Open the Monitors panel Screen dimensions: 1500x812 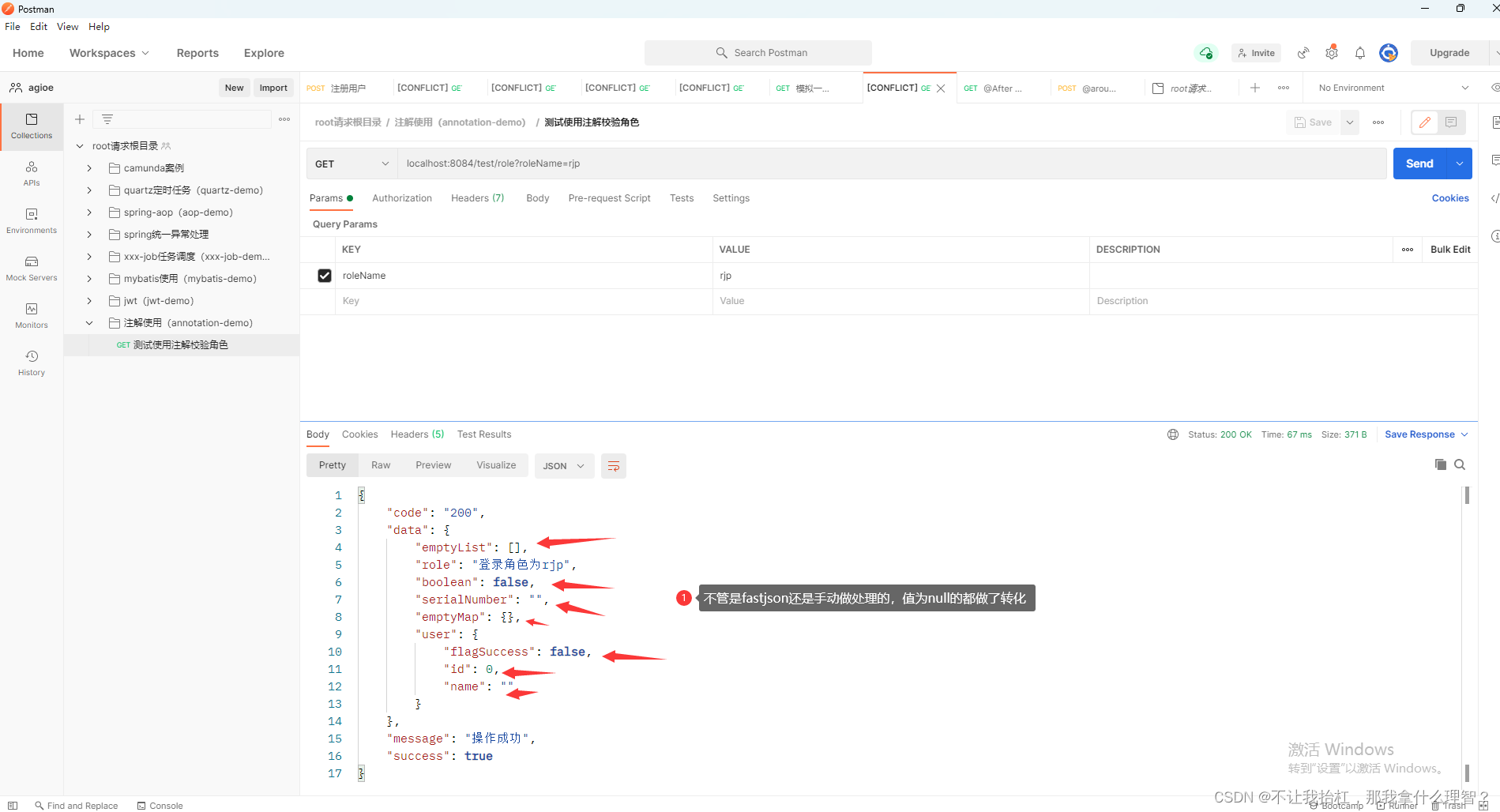click(31, 314)
